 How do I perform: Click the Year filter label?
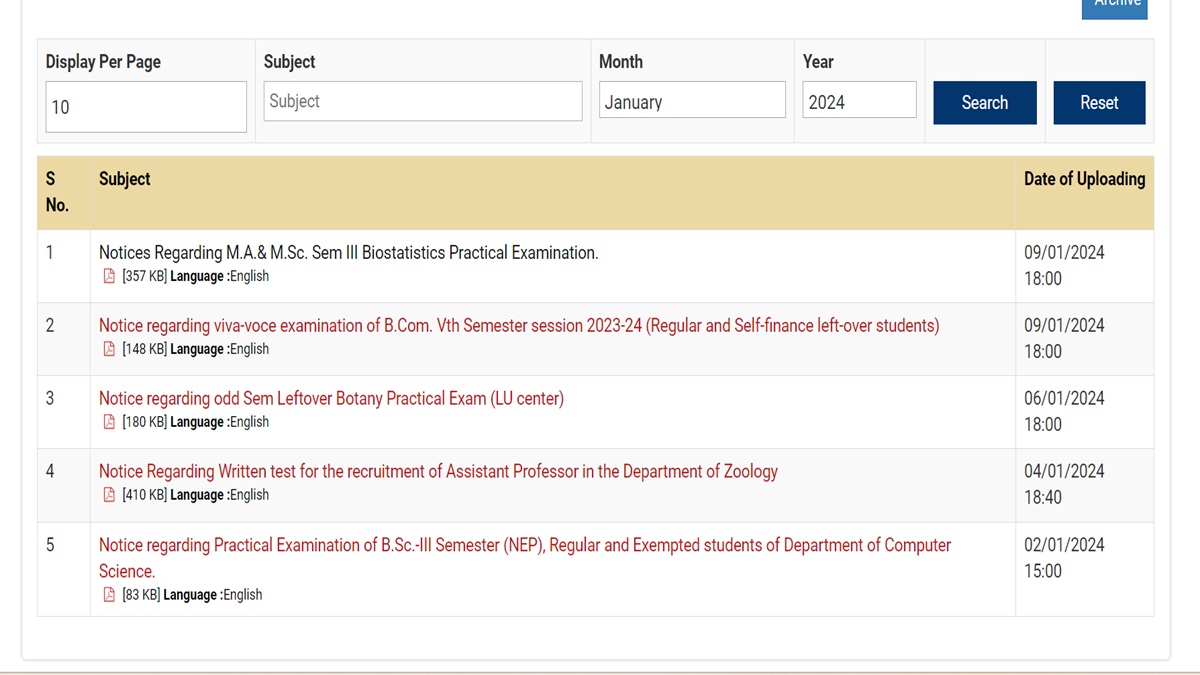tap(818, 62)
